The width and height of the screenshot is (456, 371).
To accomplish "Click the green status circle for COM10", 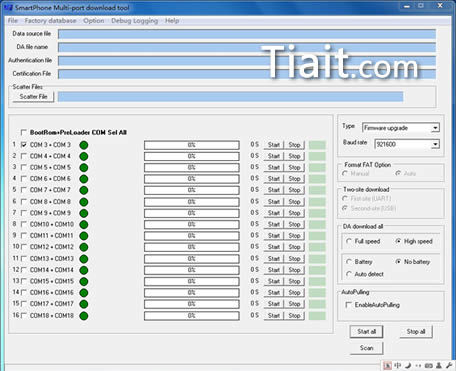I will point(84,224).
